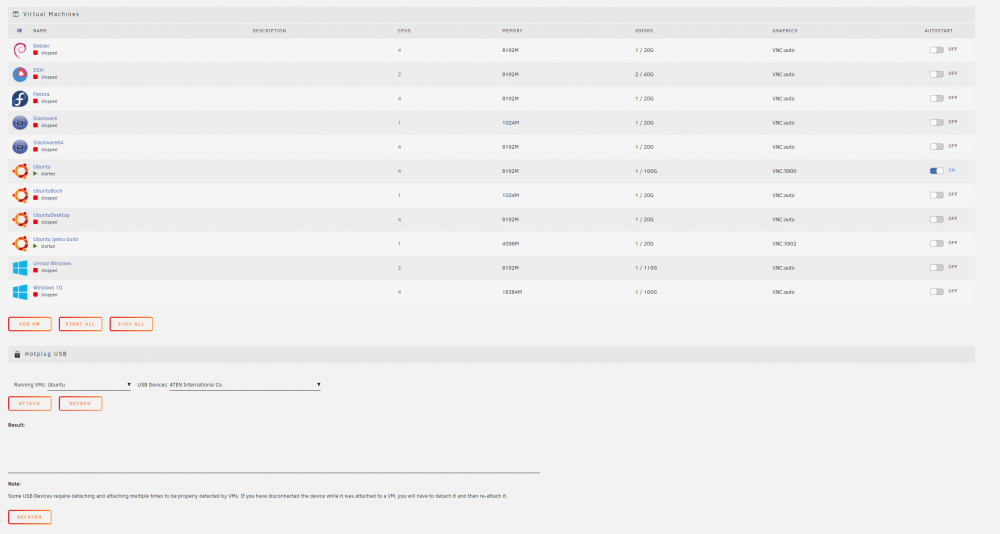
Task: Open the Windows 10 name link
Action: click(47, 288)
